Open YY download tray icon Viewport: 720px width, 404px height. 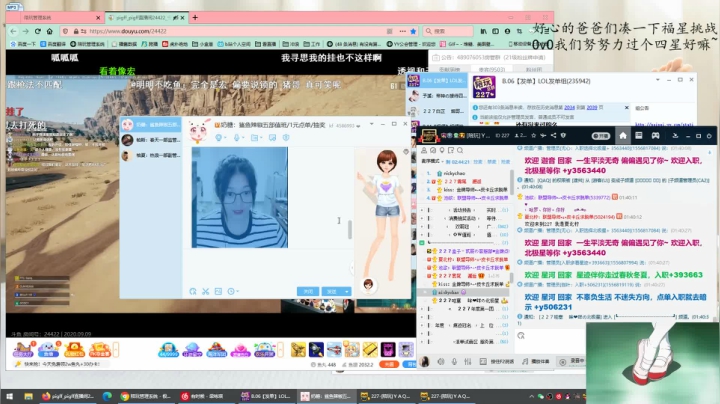click(675, 135)
